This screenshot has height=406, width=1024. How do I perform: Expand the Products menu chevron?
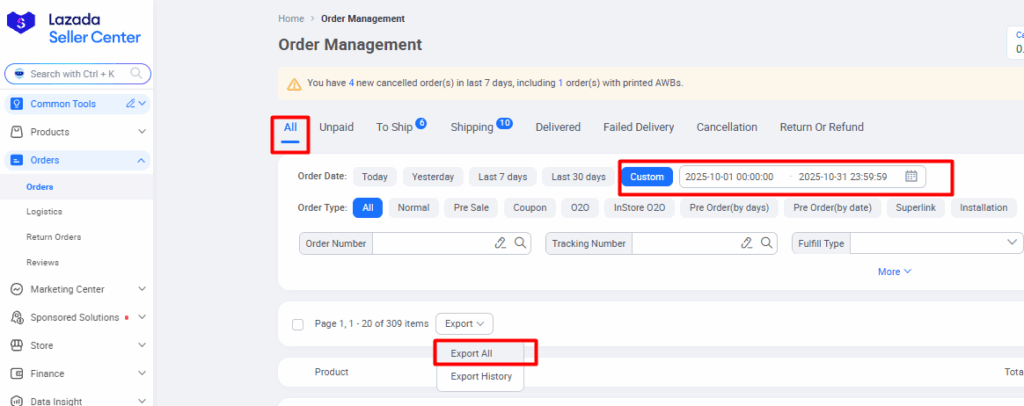[142, 132]
